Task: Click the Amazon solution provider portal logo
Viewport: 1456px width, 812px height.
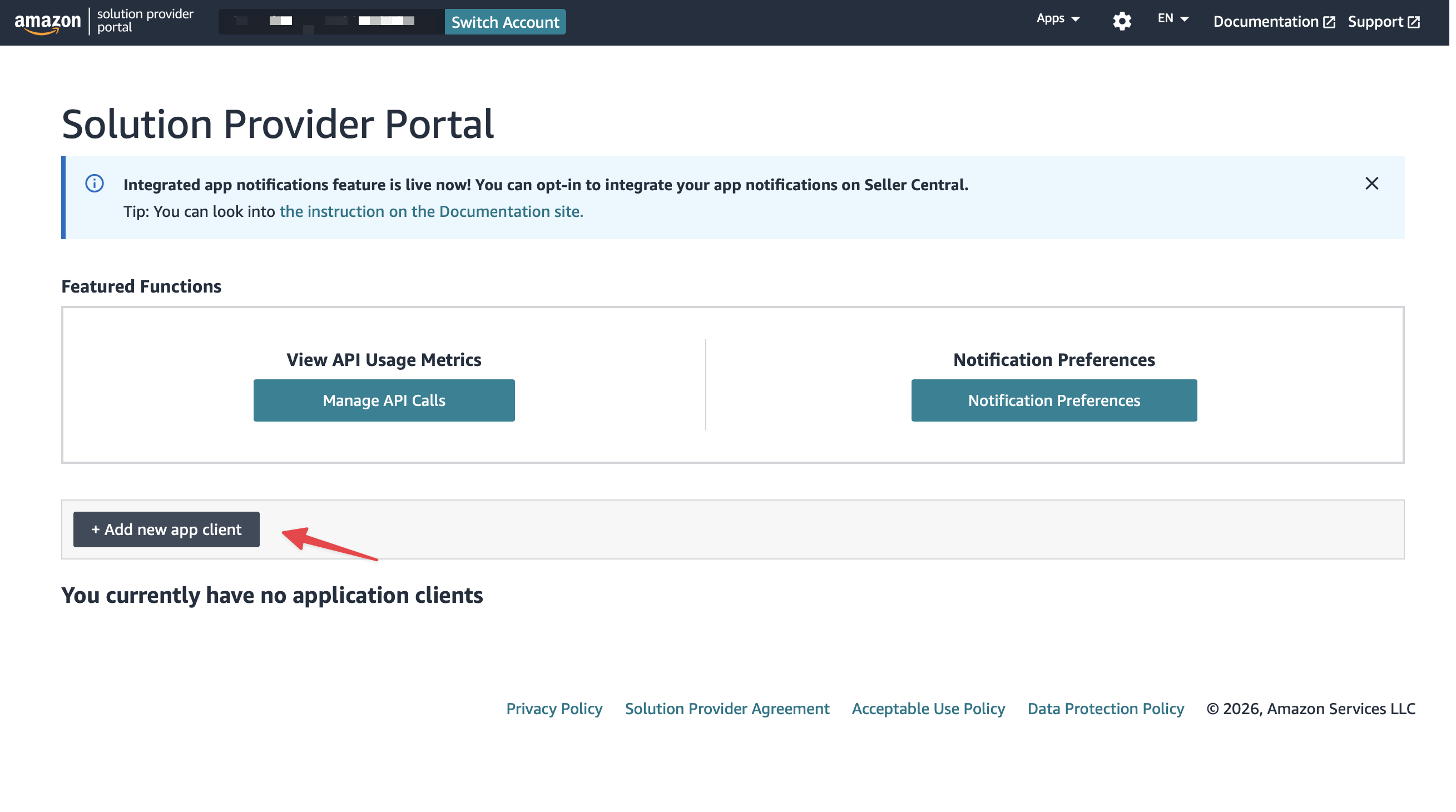Action: click(104, 21)
